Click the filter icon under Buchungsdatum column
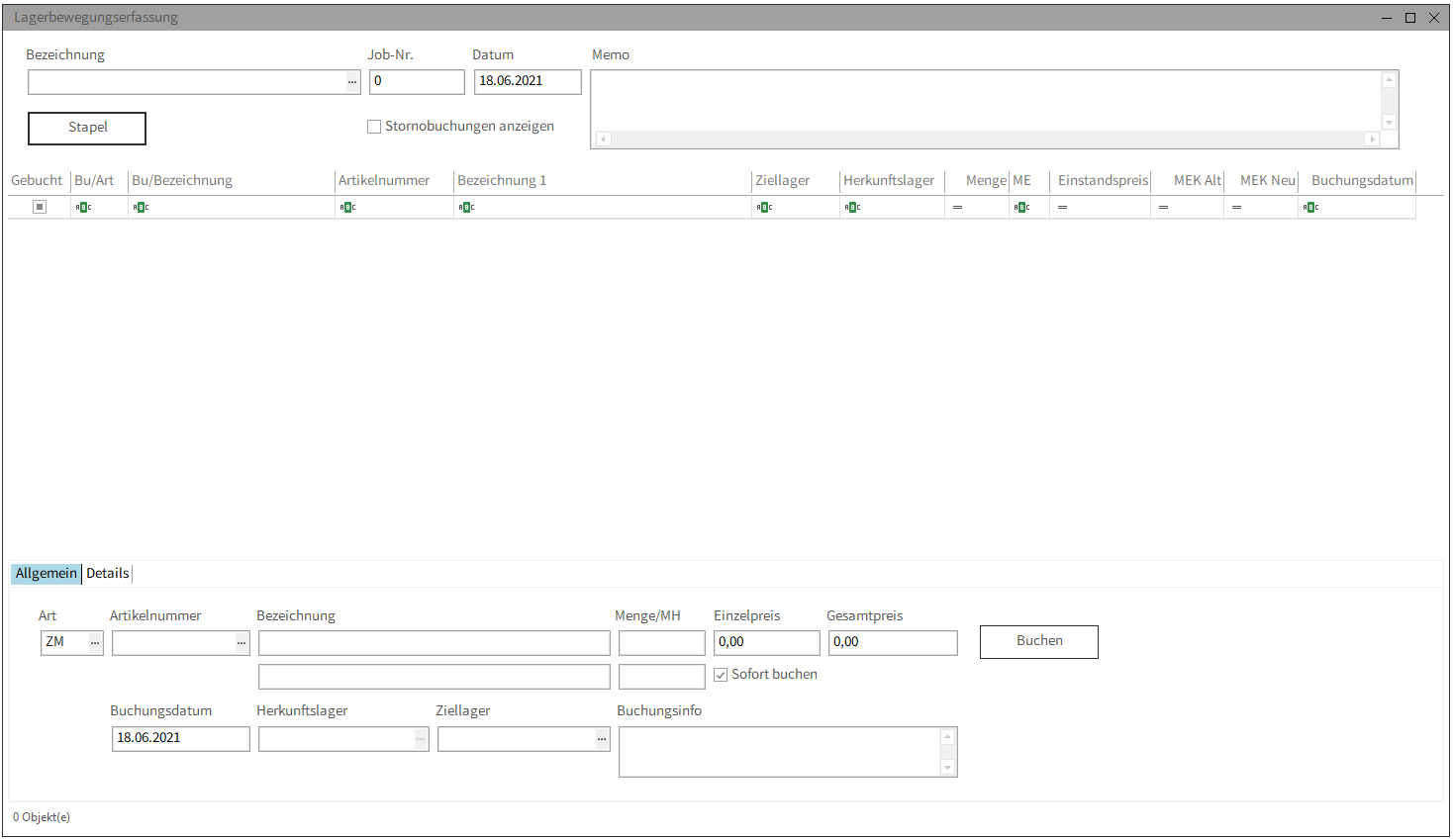The height and width of the screenshot is (840, 1453). point(1310,208)
